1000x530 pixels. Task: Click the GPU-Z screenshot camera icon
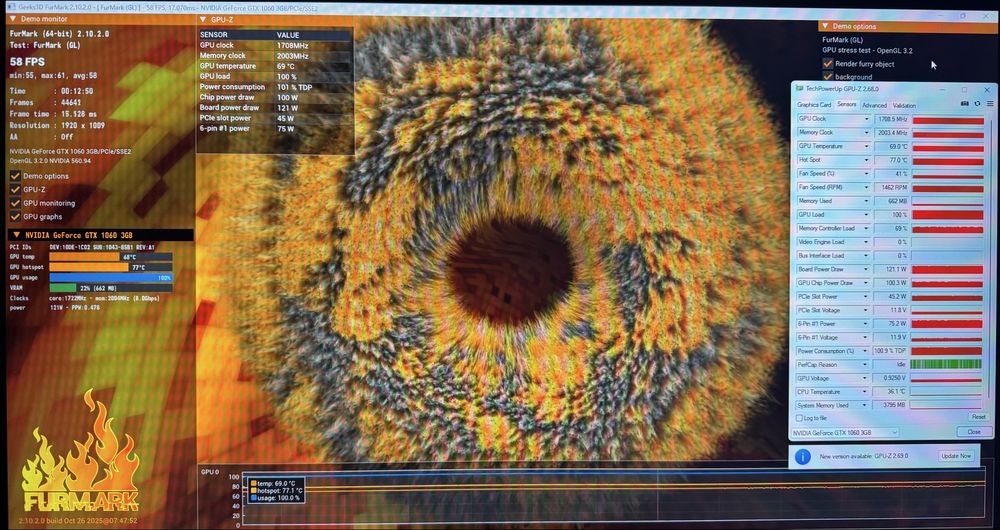pos(965,103)
